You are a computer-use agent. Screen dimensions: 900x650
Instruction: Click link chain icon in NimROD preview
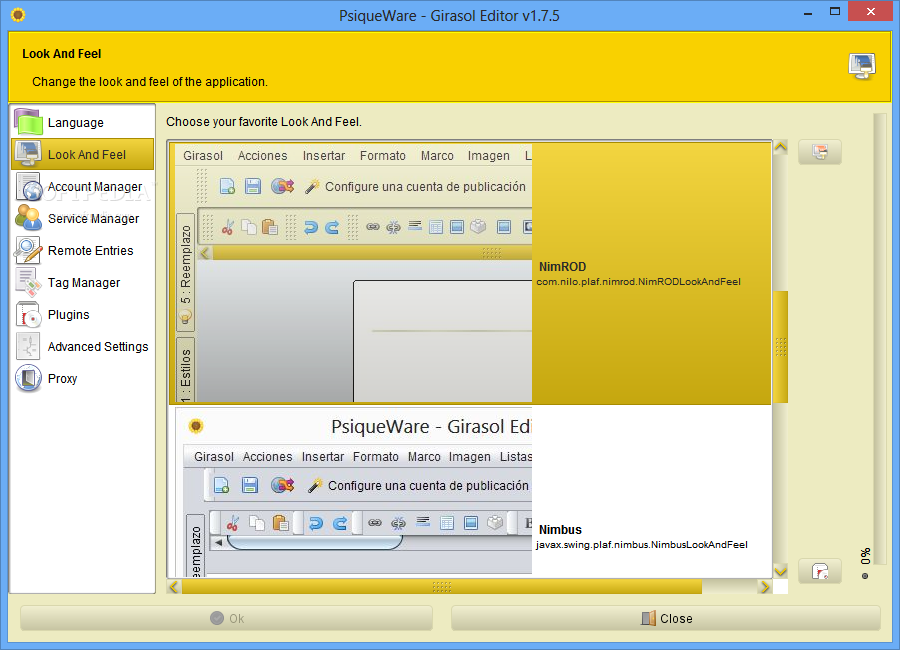click(x=373, y=226)
